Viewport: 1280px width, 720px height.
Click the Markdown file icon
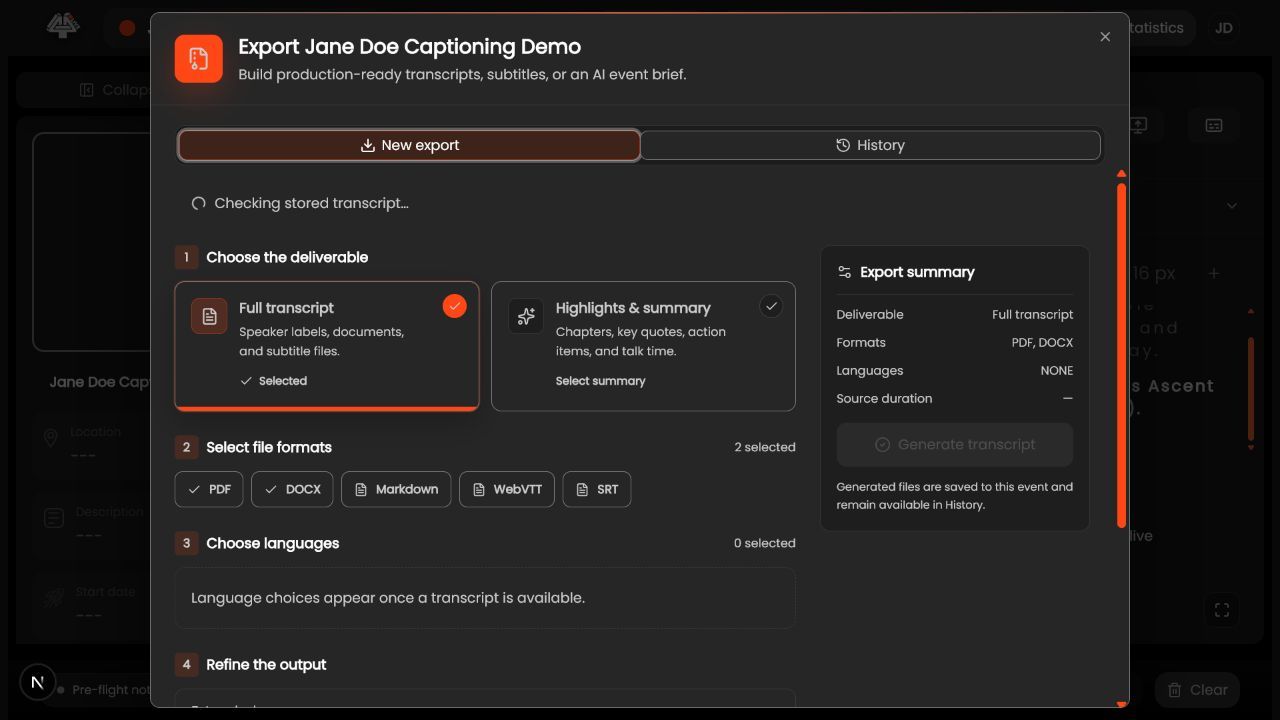(361, 490)
